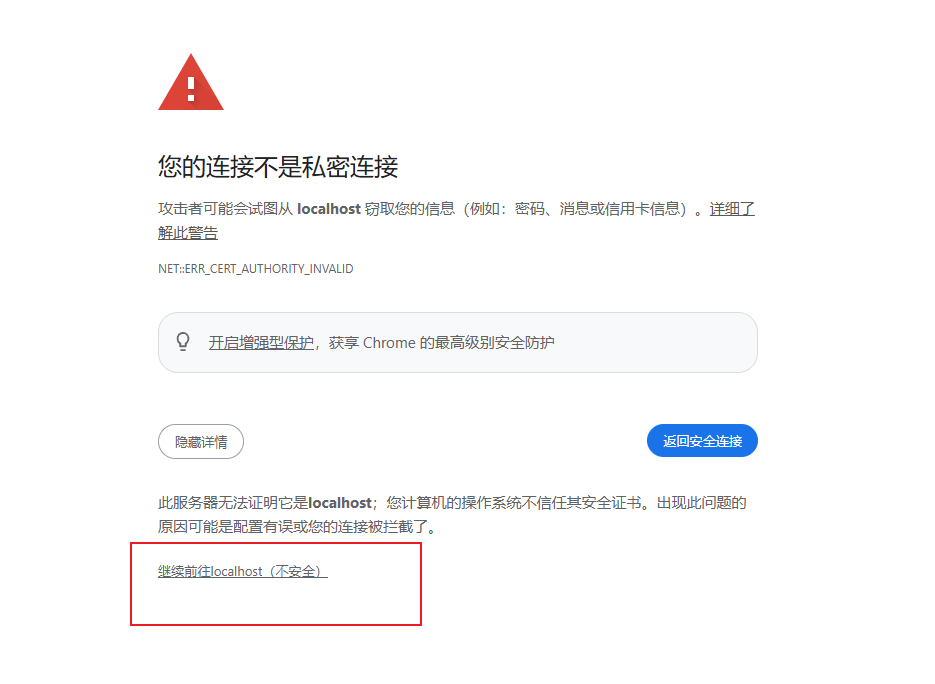The width and height of the screenshot is (935, 684).
Task: Click the text 您计算机的操作系统不信任其安全证书
Action: coord(513,503)
